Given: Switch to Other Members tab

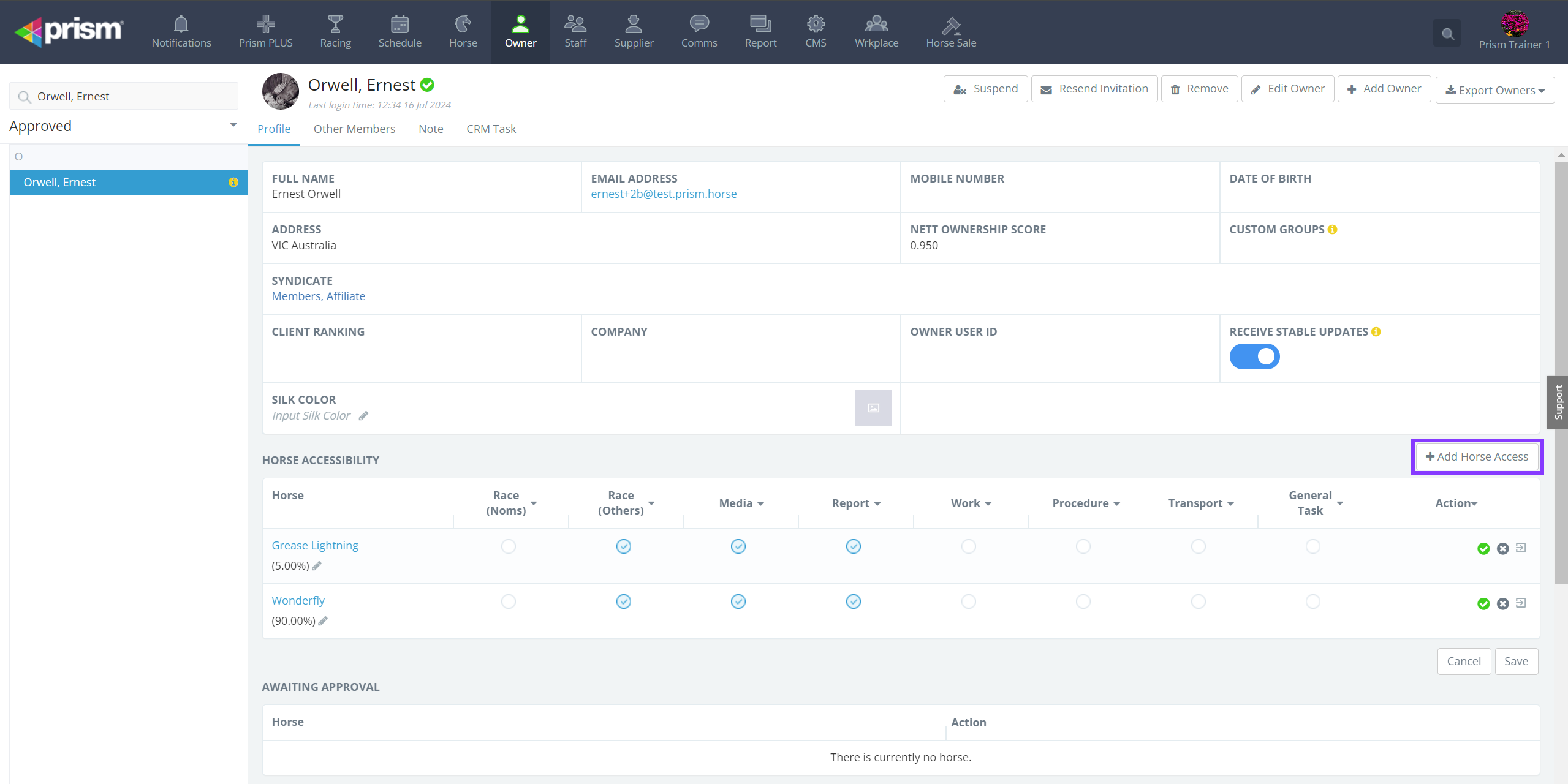Looking at the screenshot, I should click(x=354, y=129).
